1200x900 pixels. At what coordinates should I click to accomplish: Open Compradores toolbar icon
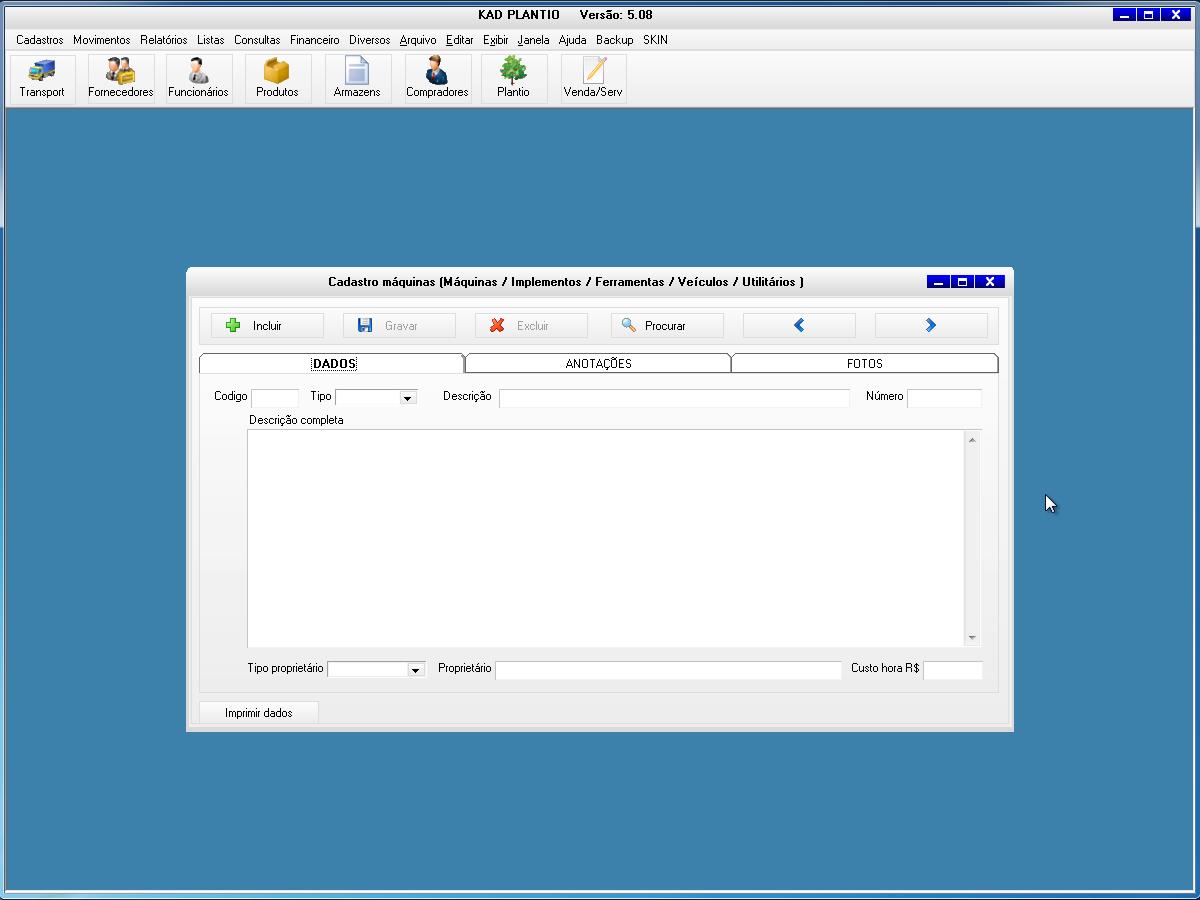(437, 78)
